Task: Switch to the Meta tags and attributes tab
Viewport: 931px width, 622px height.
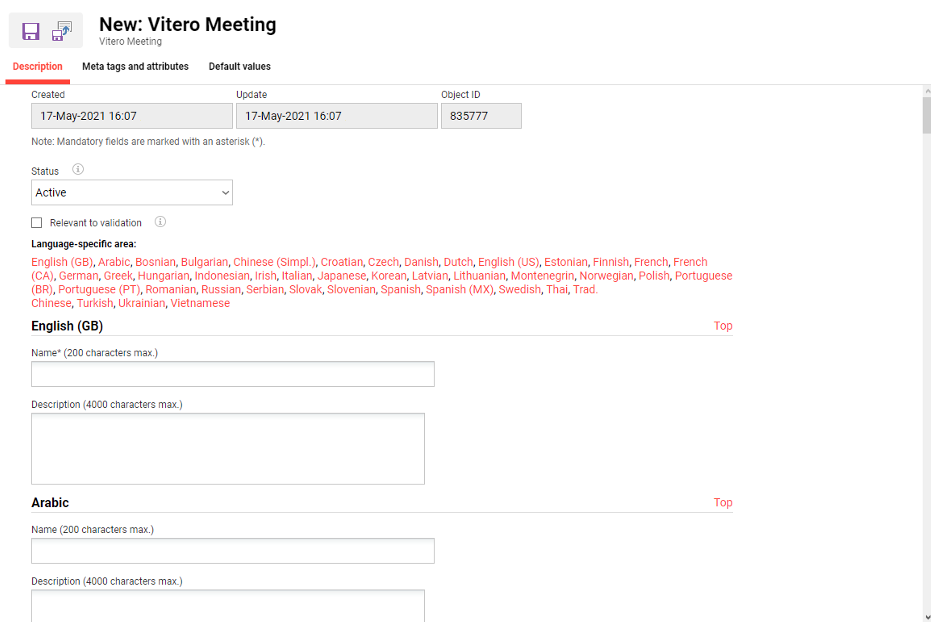Action: [x=135, y=67]
